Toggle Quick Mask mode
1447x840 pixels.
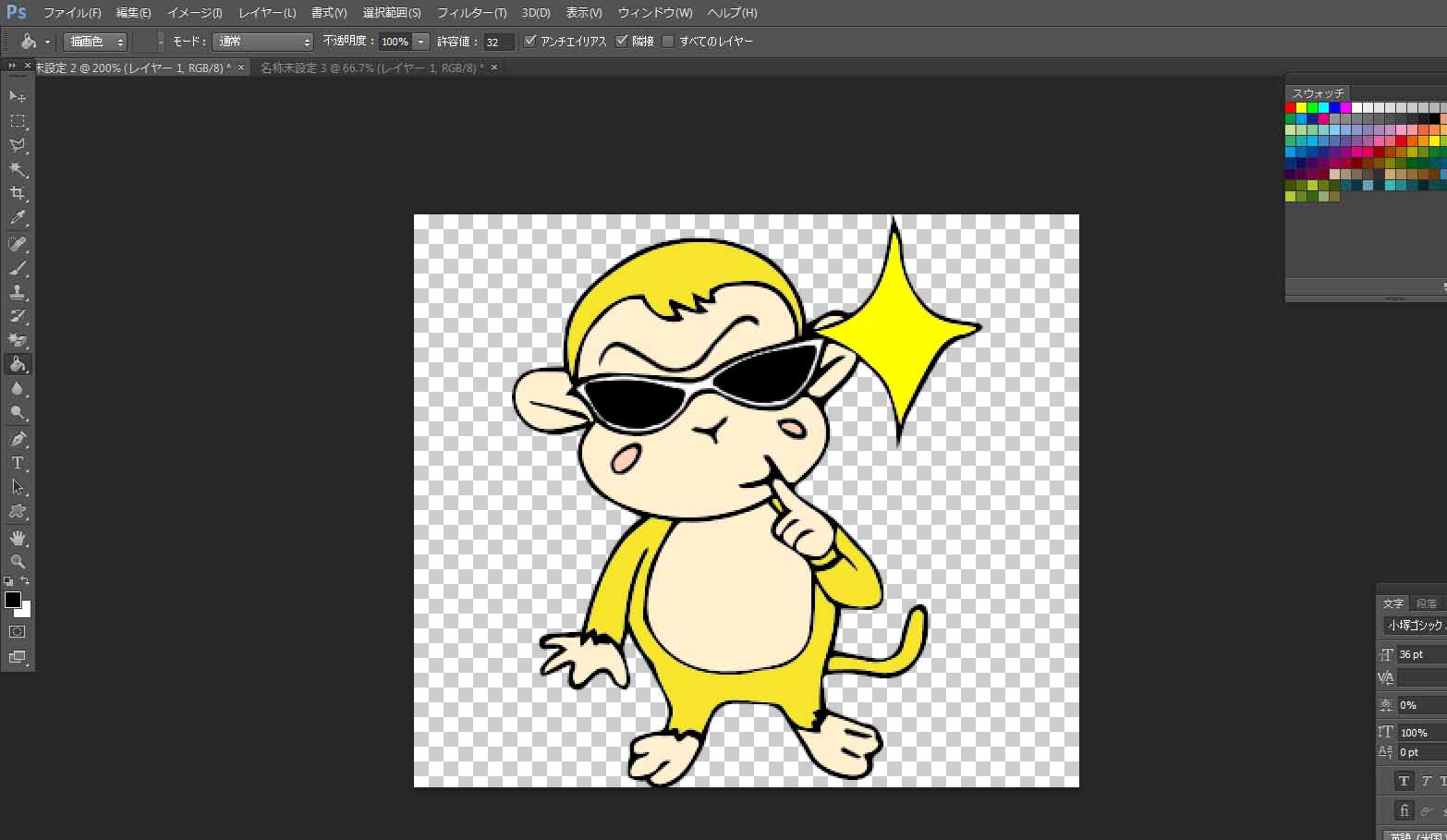tap(18, 632)
